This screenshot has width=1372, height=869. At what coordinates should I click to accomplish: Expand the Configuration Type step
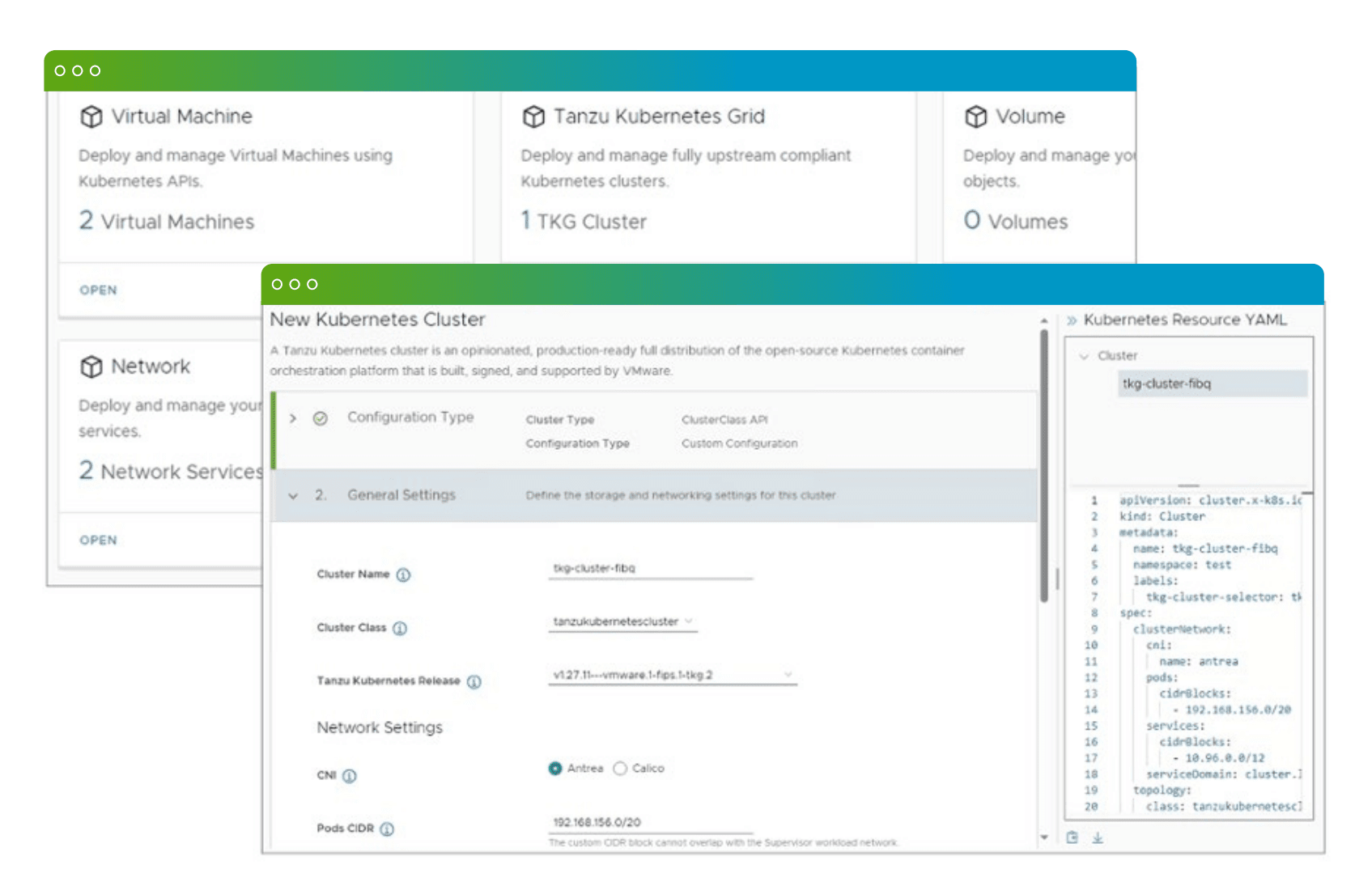click(x=293, y=418)
